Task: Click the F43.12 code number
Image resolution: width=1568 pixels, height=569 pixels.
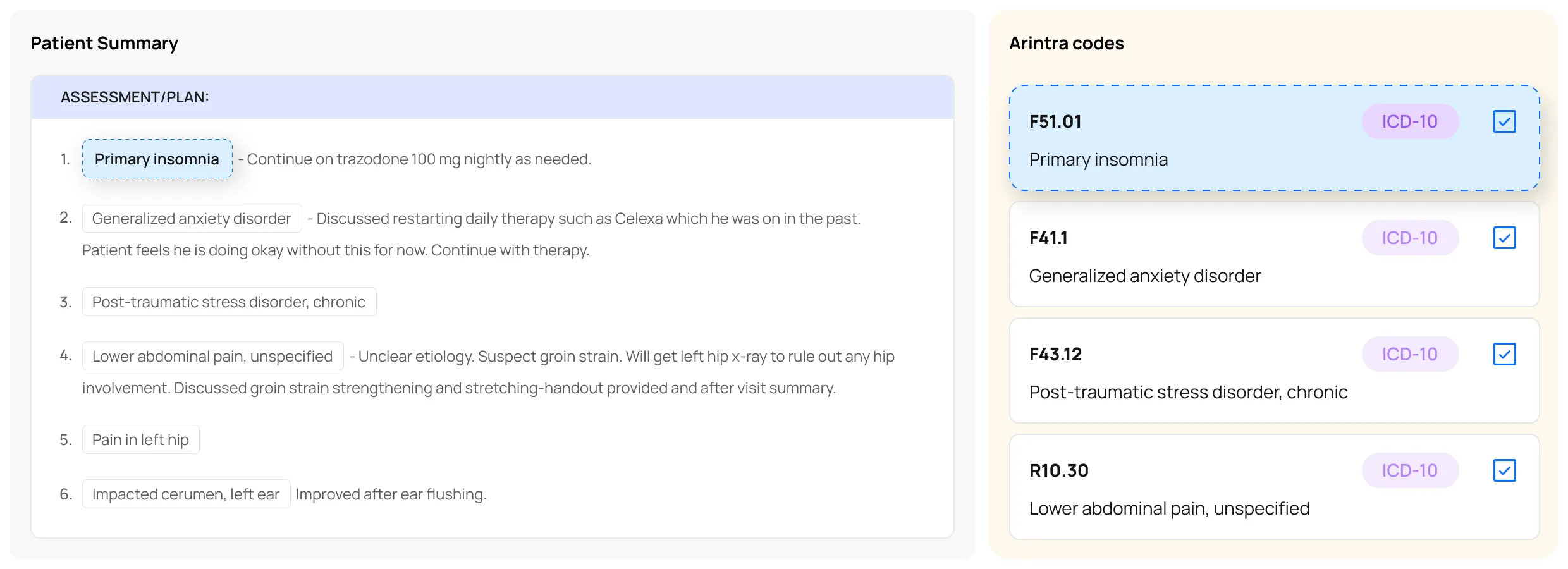Action: point(1055,354)
